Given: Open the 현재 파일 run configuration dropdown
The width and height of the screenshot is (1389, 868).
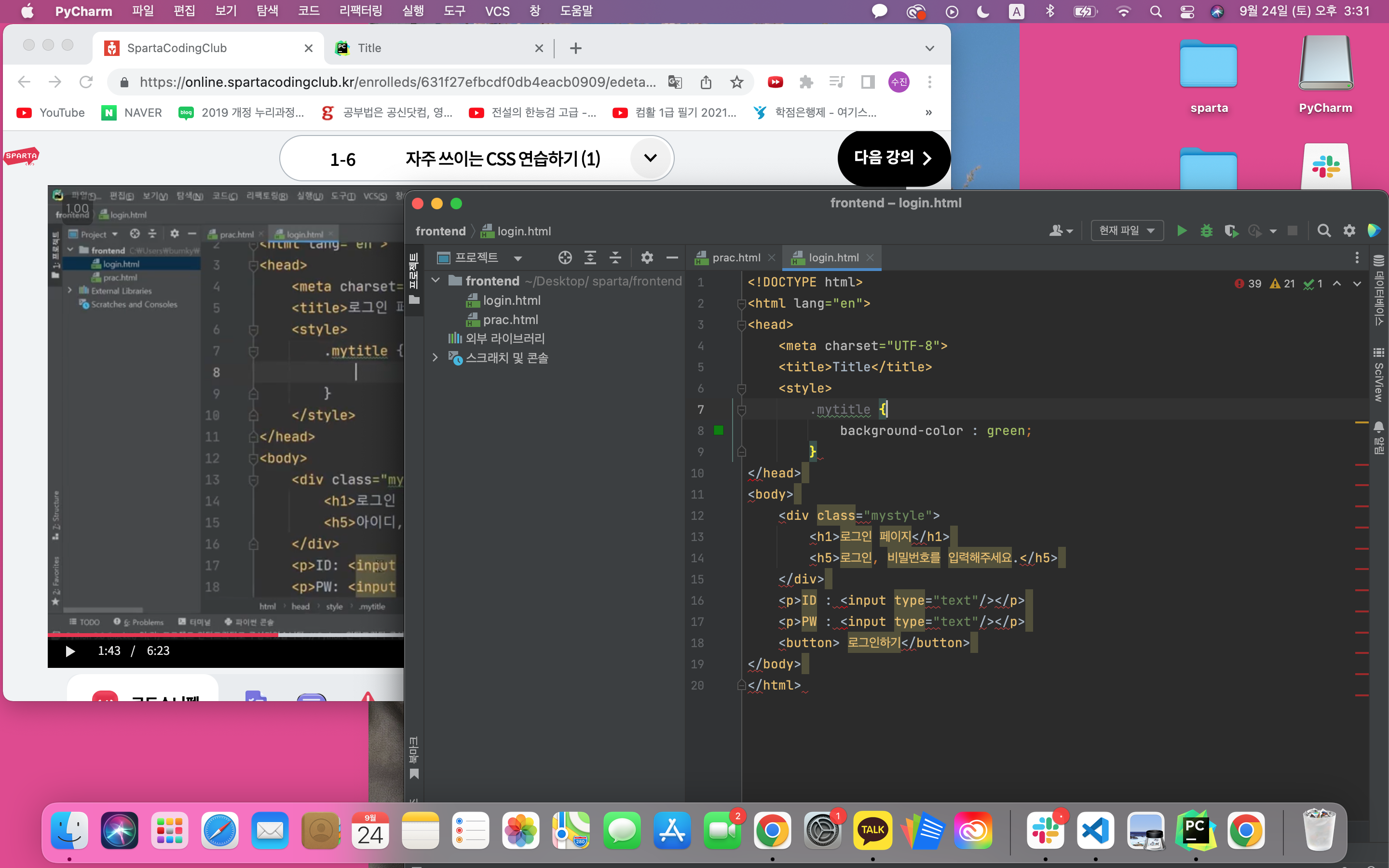Looking at the screenshot, I should [x=1127, y=231].
